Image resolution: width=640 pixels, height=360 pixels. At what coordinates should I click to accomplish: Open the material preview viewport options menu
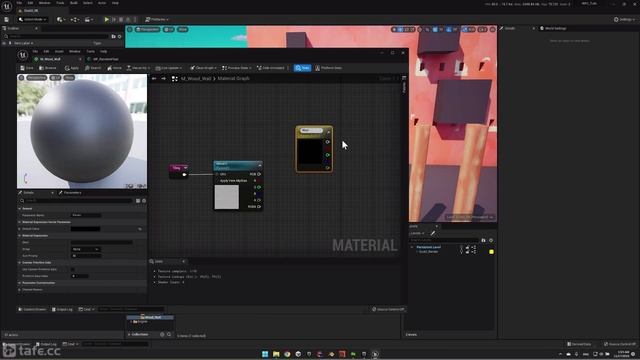point(22,78)
